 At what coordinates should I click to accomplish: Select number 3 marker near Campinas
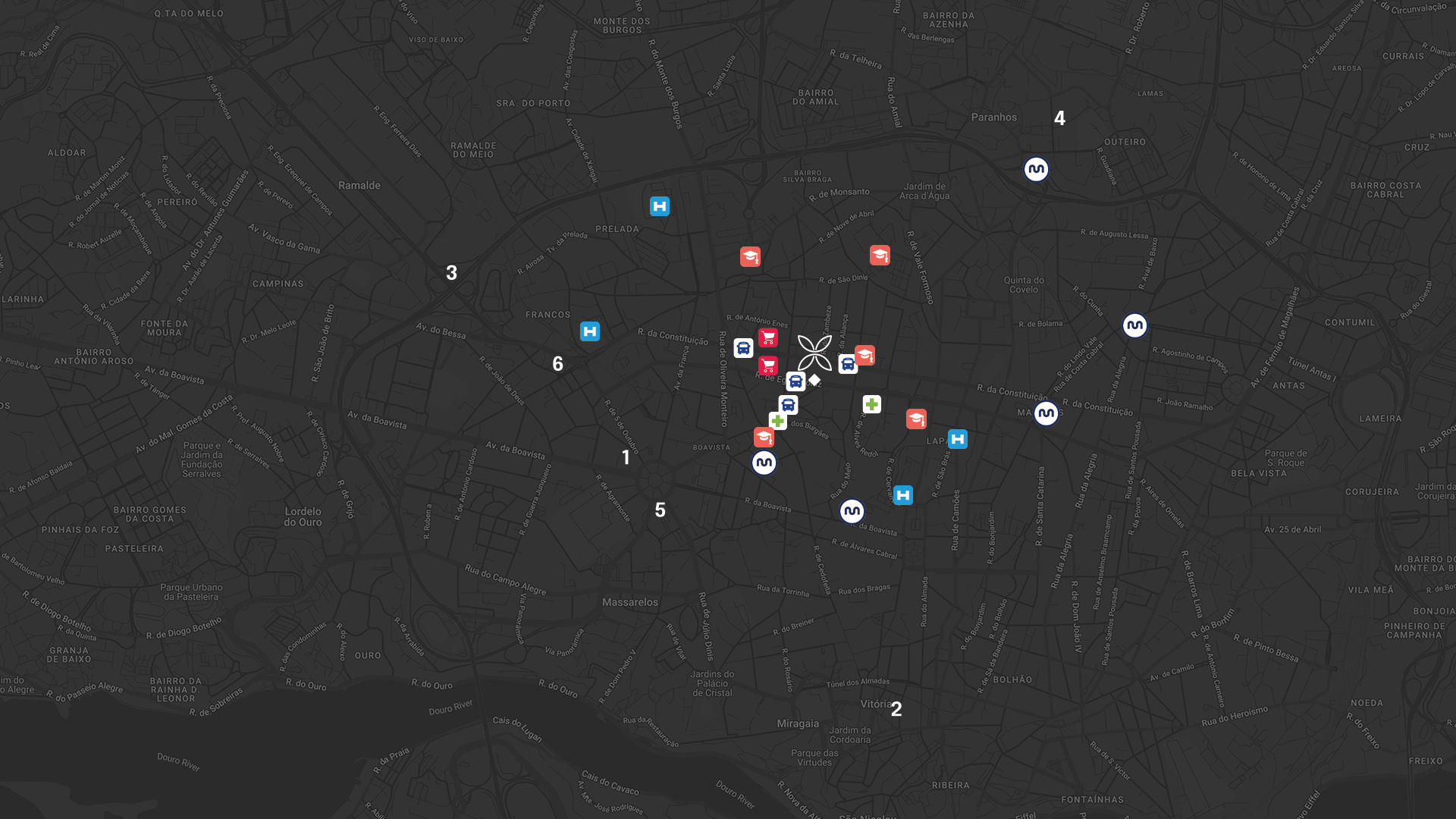pyautogui.click(x=452, y=273)
